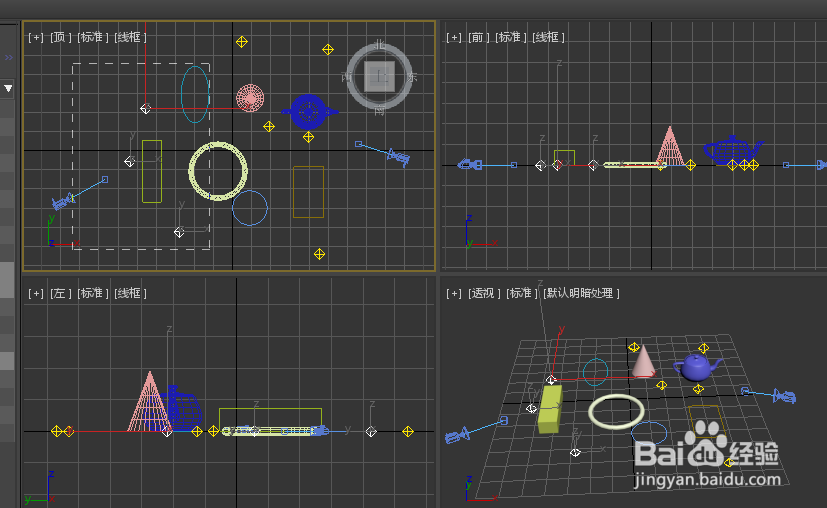The image size is (827, 508).
Task: Click the 东 east label on ViewCube compass
Action: coord(412,77)
